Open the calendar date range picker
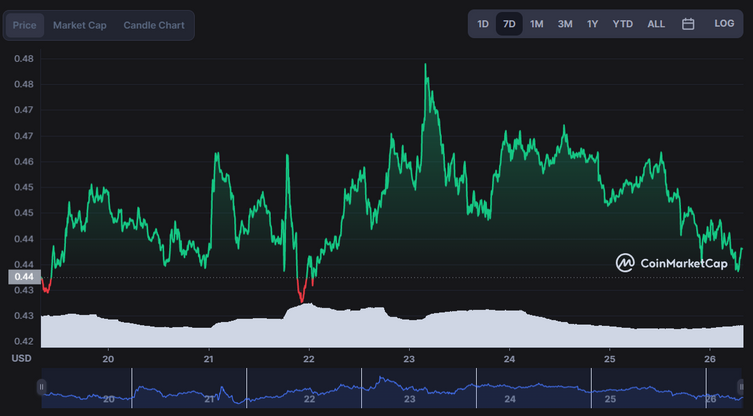 [x=688, y=24]
